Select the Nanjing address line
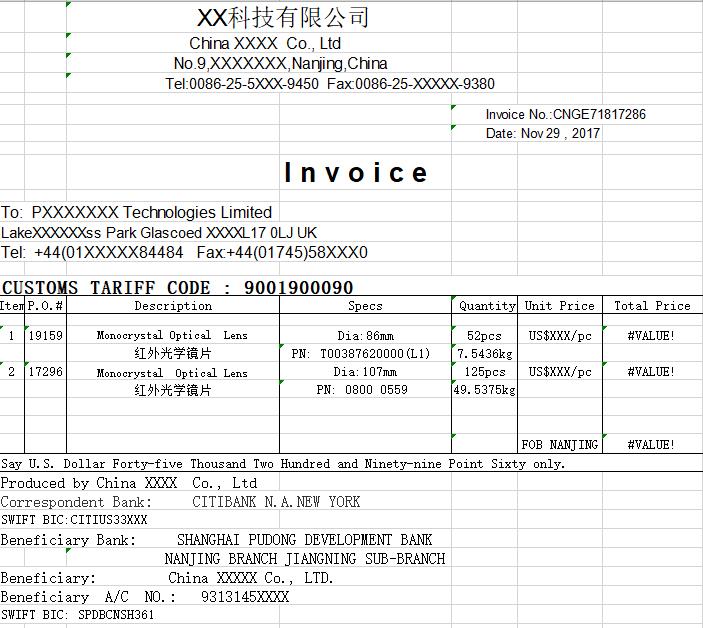Image resolution: width=703 pixels, height=628 pixels. 281,64
